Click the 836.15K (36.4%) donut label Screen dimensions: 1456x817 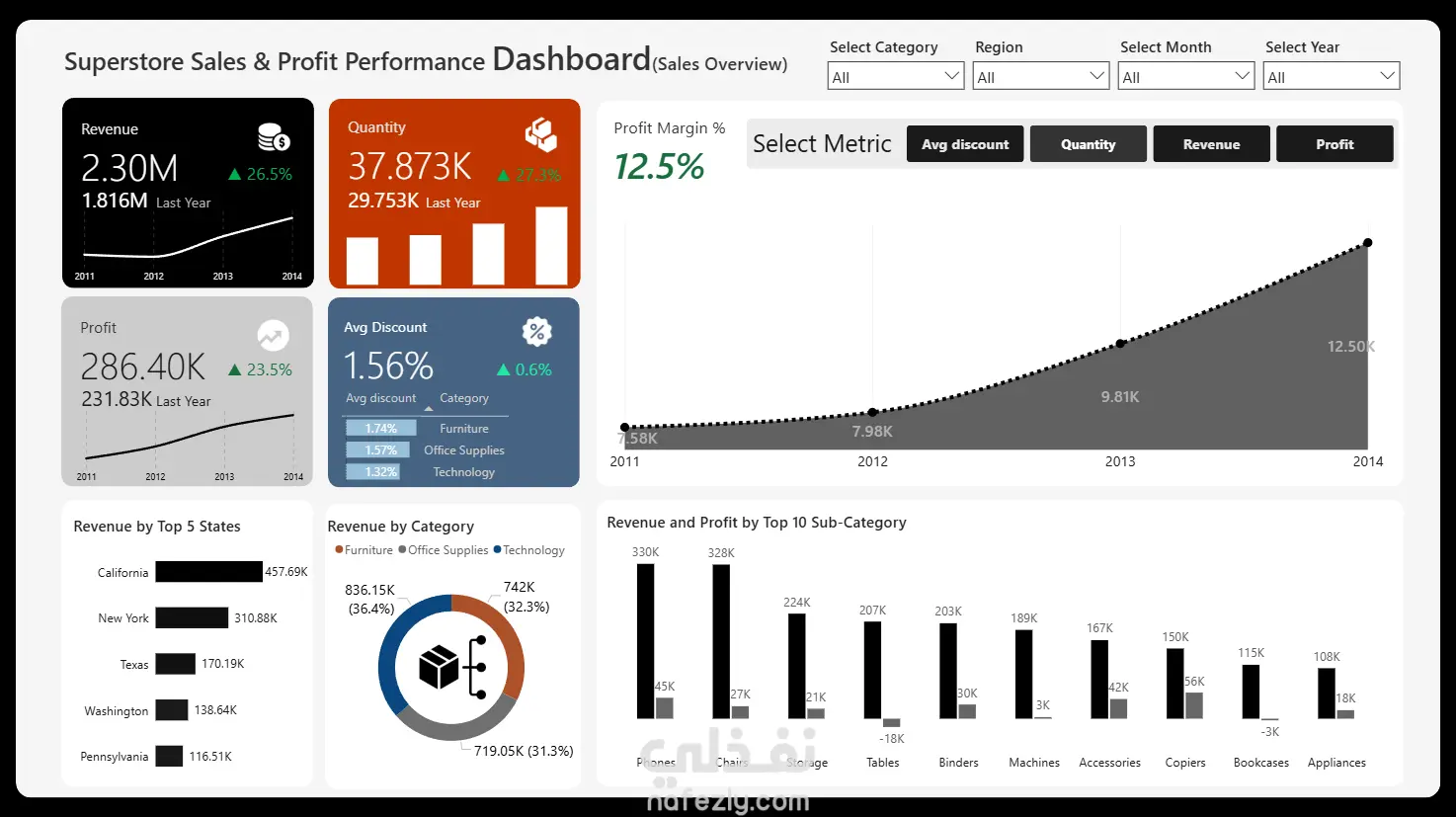pos(370,599)
